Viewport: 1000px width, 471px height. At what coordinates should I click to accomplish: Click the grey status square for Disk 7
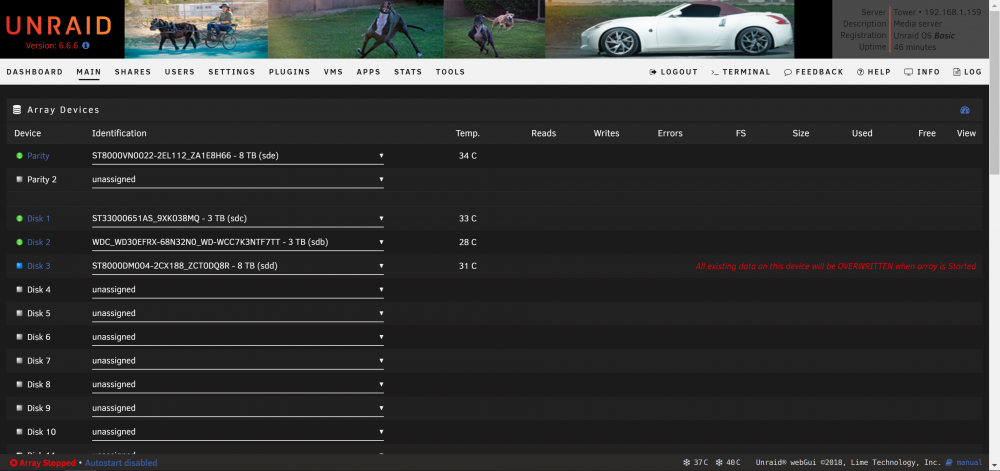click(x=19, y=361)
